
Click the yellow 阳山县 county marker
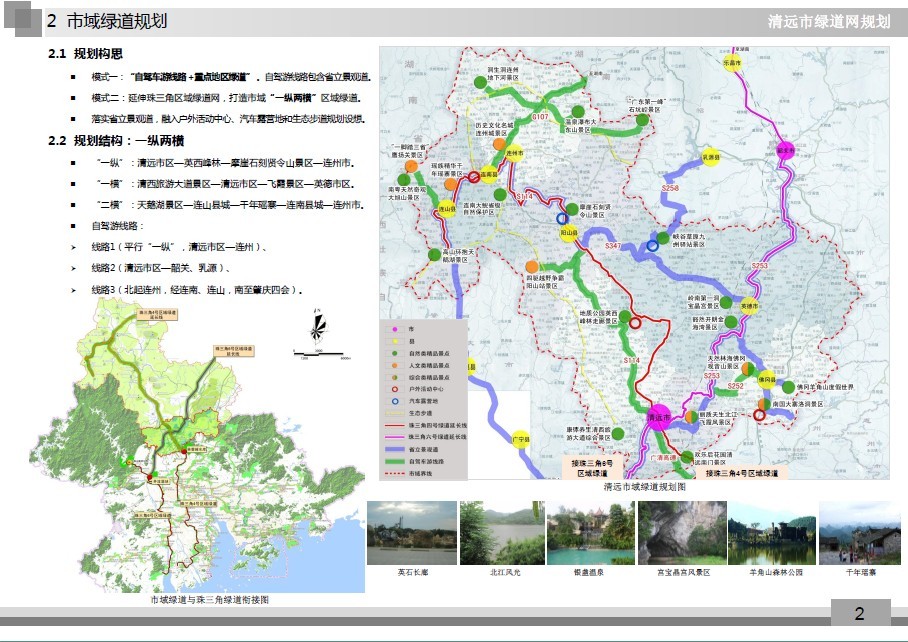(570, 234)
